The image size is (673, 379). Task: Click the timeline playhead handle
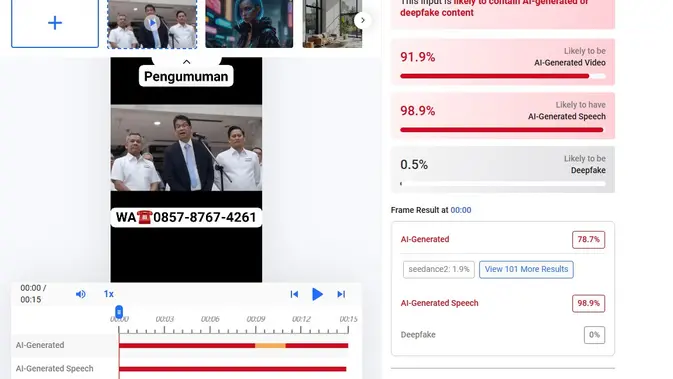119,312
